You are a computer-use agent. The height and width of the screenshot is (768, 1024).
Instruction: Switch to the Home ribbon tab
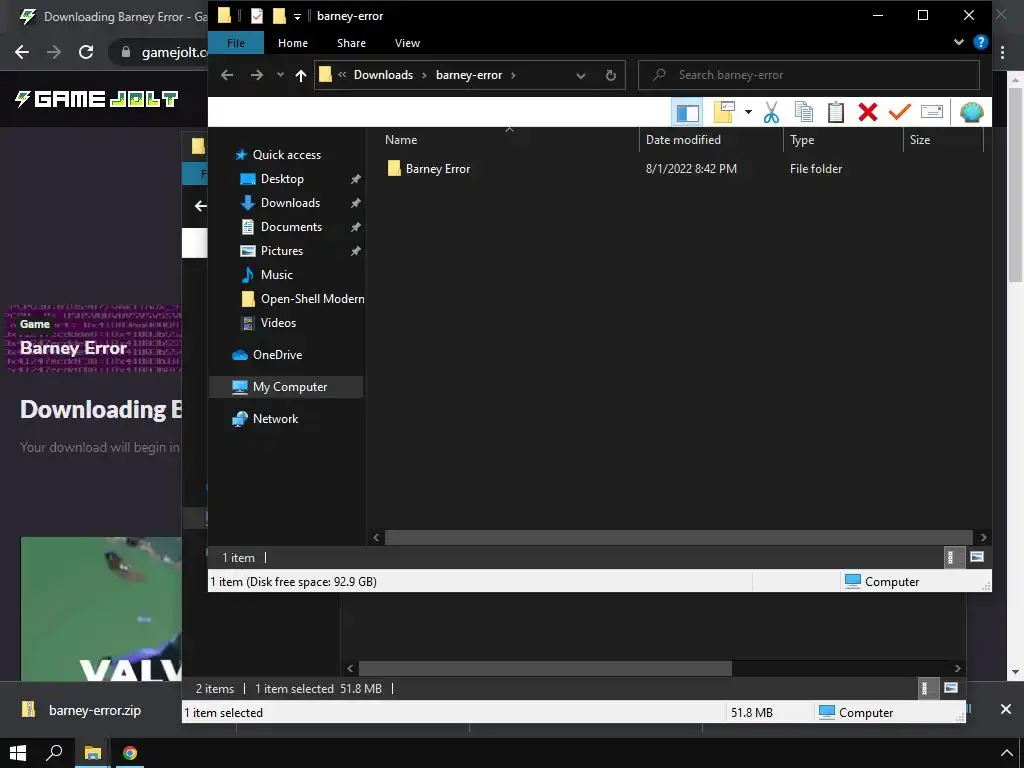coord(293,43)
